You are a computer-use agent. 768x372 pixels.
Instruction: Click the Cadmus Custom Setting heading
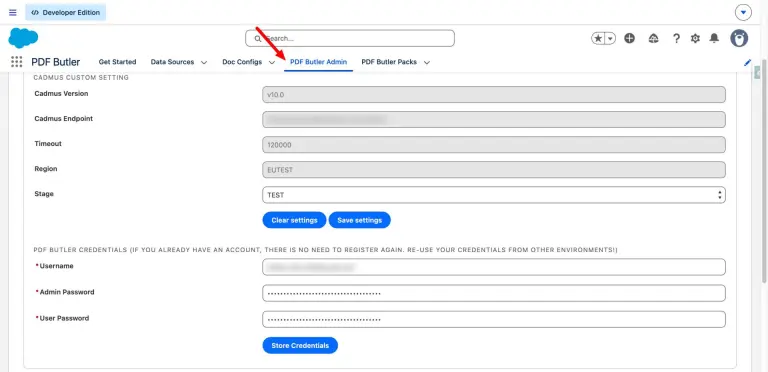pos(81,77)
